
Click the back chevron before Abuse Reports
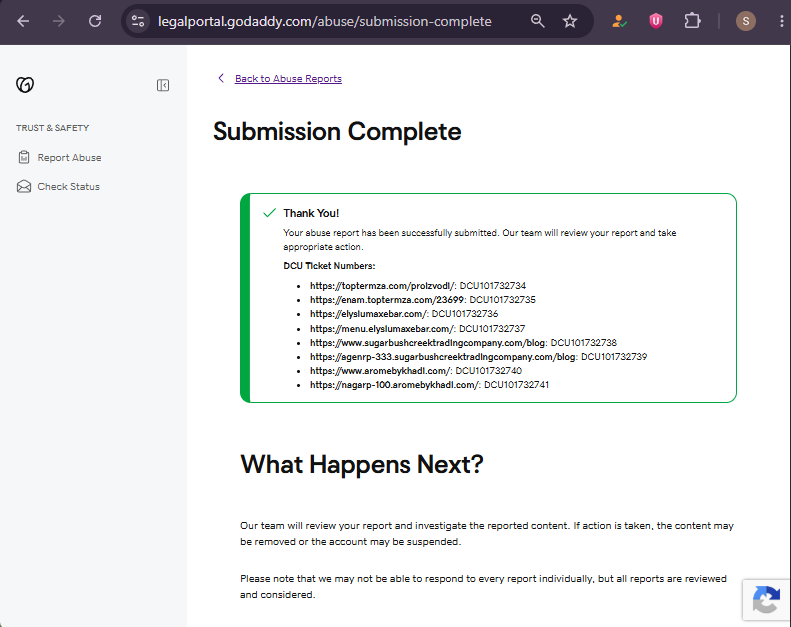pyautogui.click(x=221, y=78)
